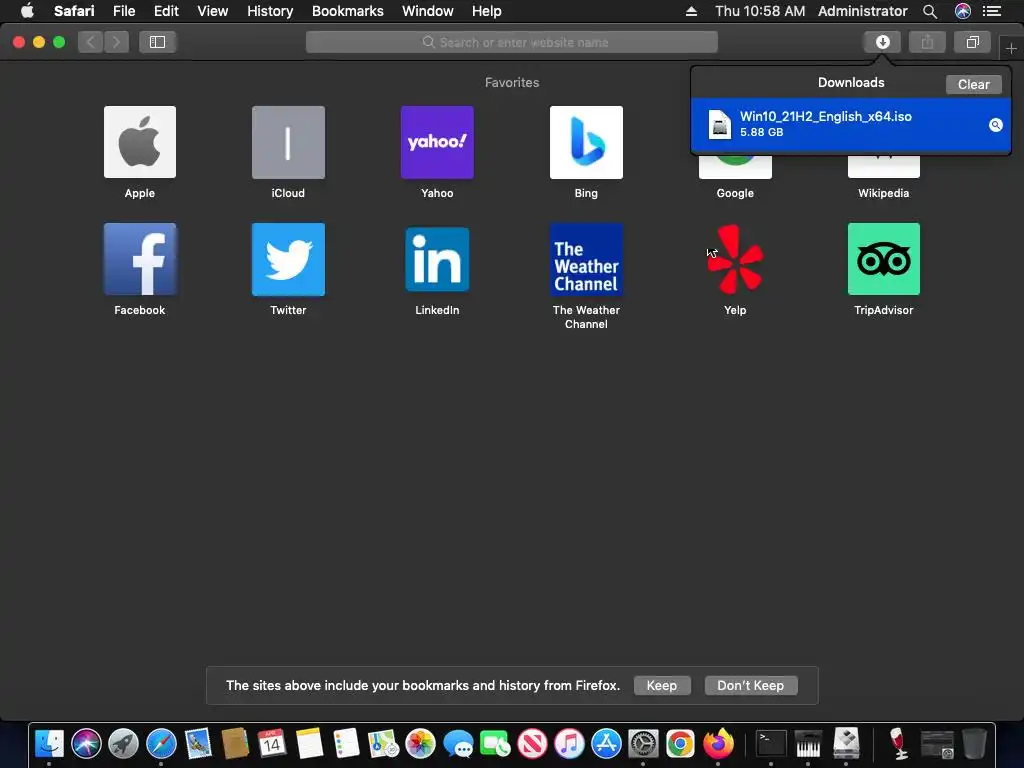Image resolution: width=1024 pixels, height=768 pixels.
Task: Open Siri from the menu bar
Action: 962,11
